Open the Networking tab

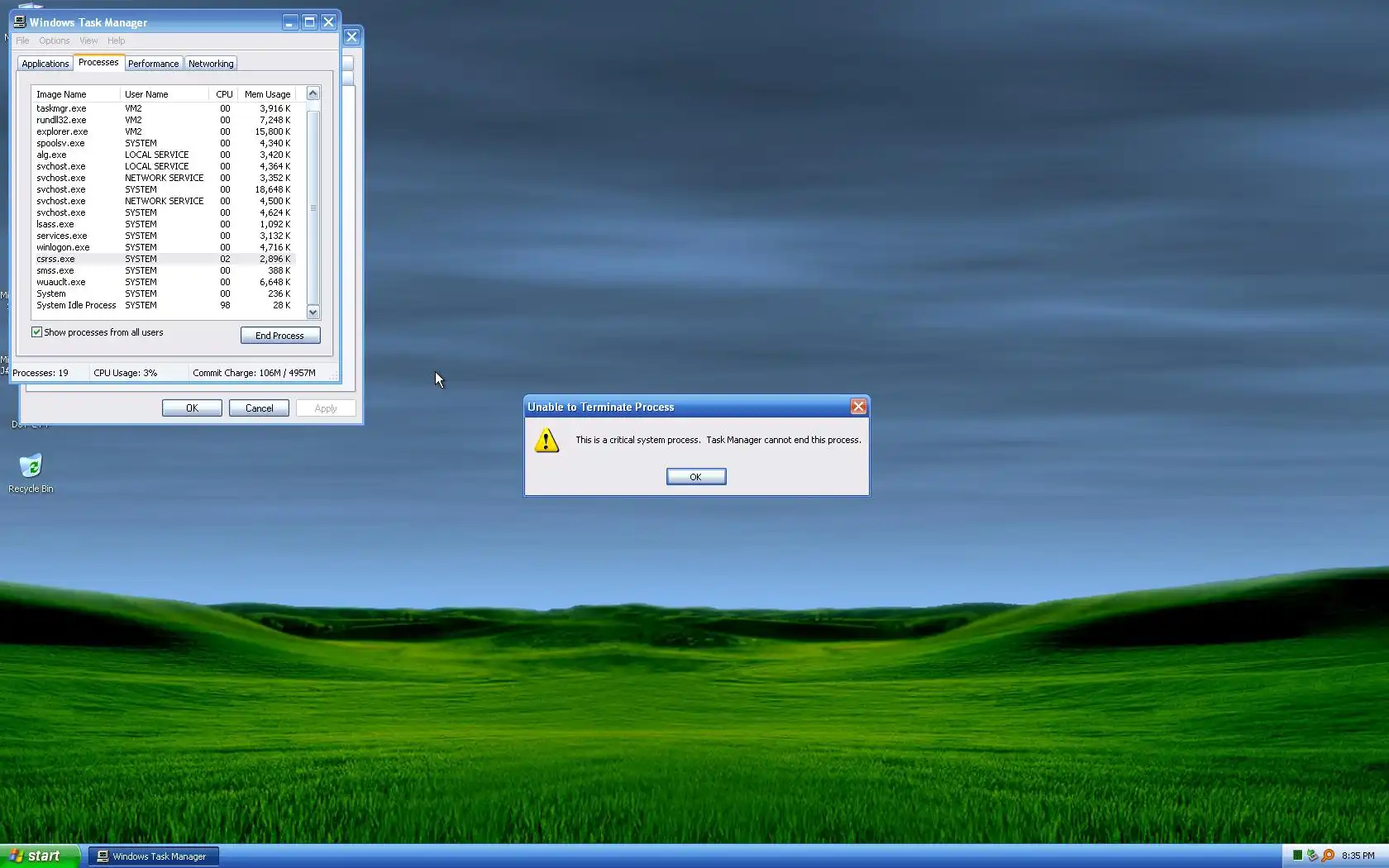coord(211,64)
